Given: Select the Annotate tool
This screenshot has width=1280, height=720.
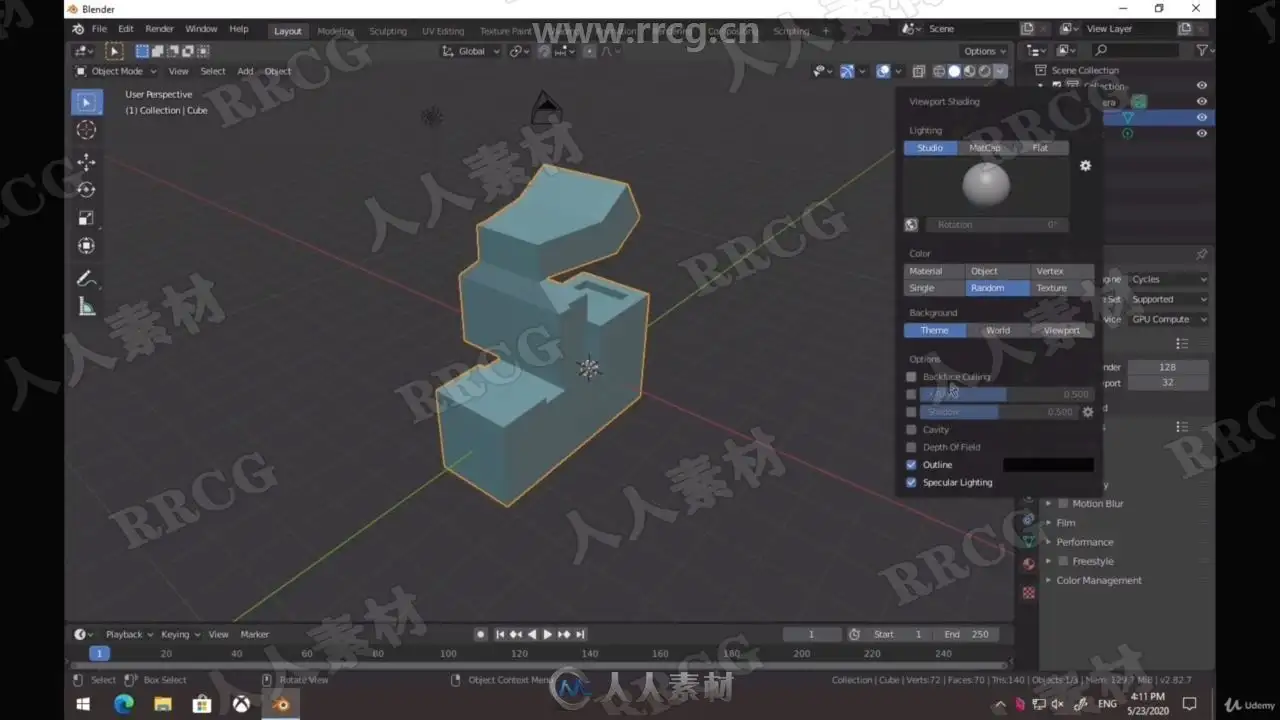Looking at the screenshot, I should [86, 279].
